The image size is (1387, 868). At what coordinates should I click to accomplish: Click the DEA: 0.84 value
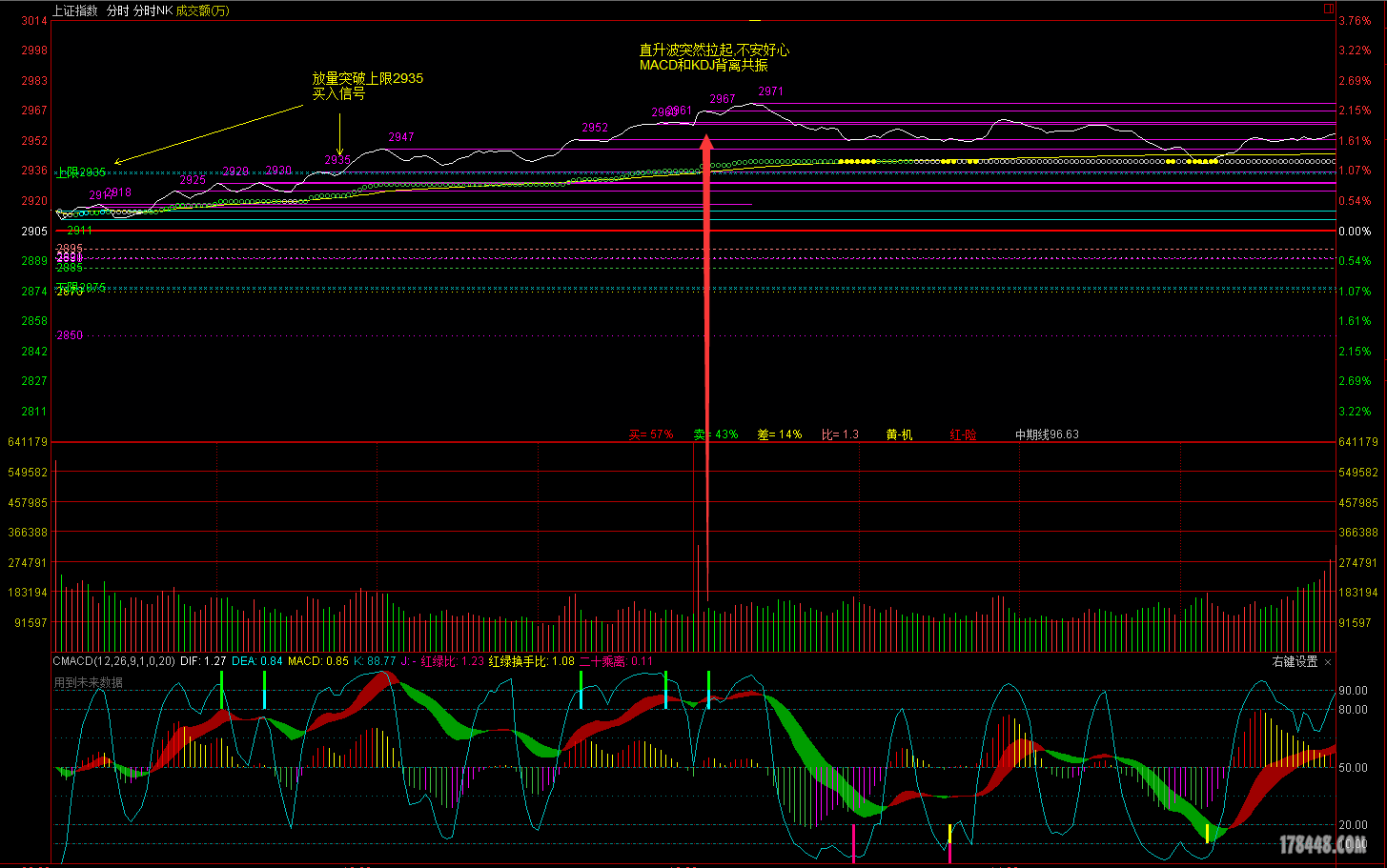coord(257,661)
